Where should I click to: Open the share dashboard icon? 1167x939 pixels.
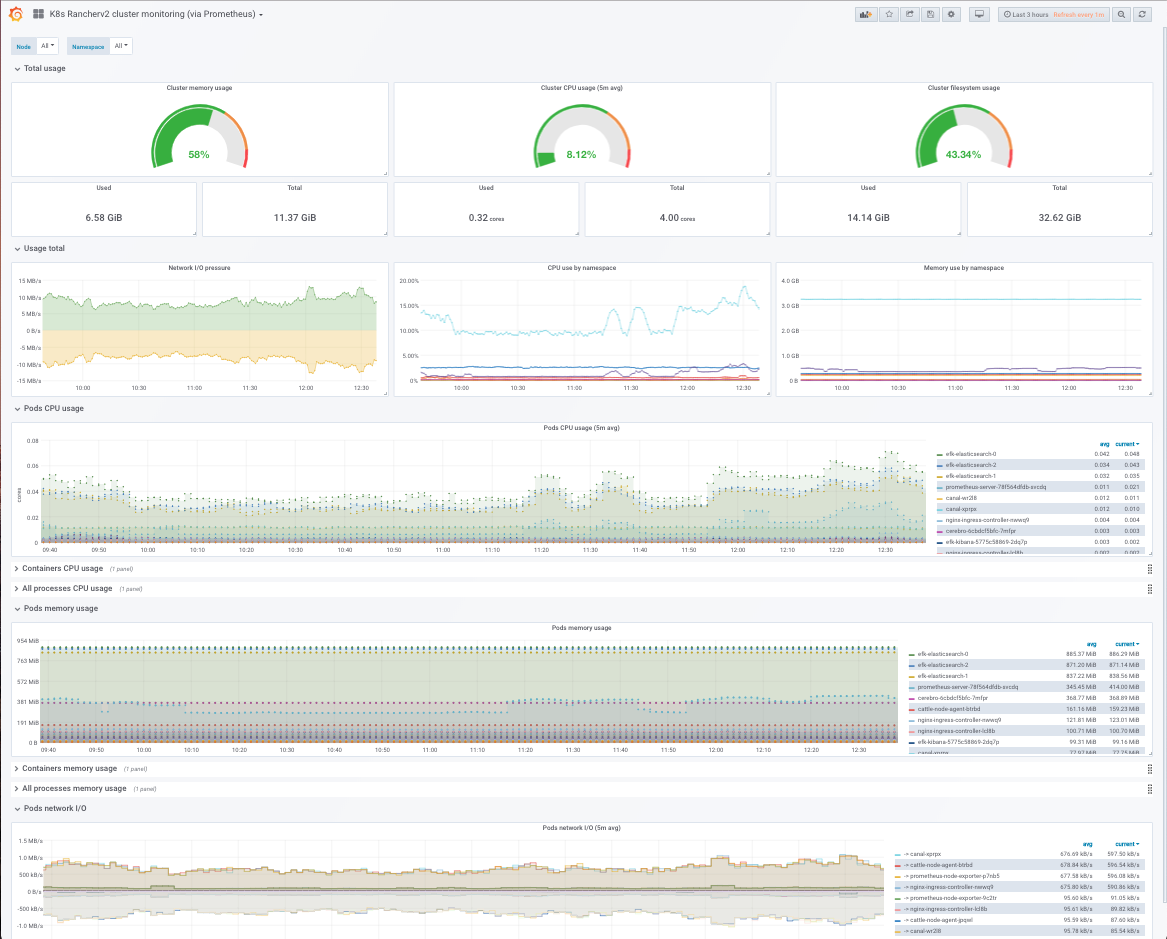pyautogui.click(x=909, y=14)
